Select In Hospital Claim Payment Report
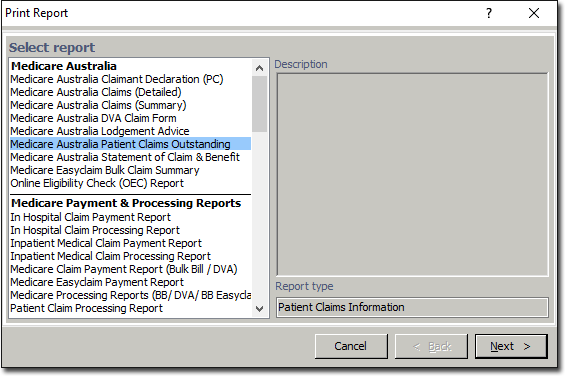 [130, 217]
